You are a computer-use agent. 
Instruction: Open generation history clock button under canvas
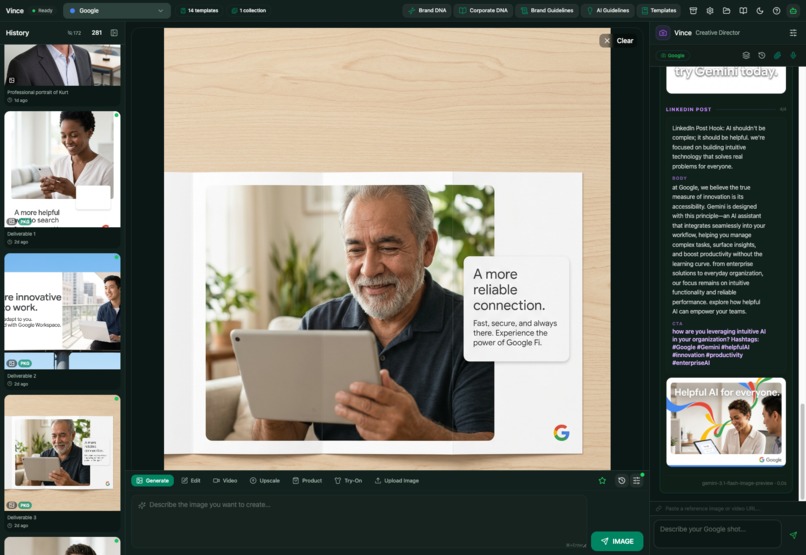[x=621, y=480]
